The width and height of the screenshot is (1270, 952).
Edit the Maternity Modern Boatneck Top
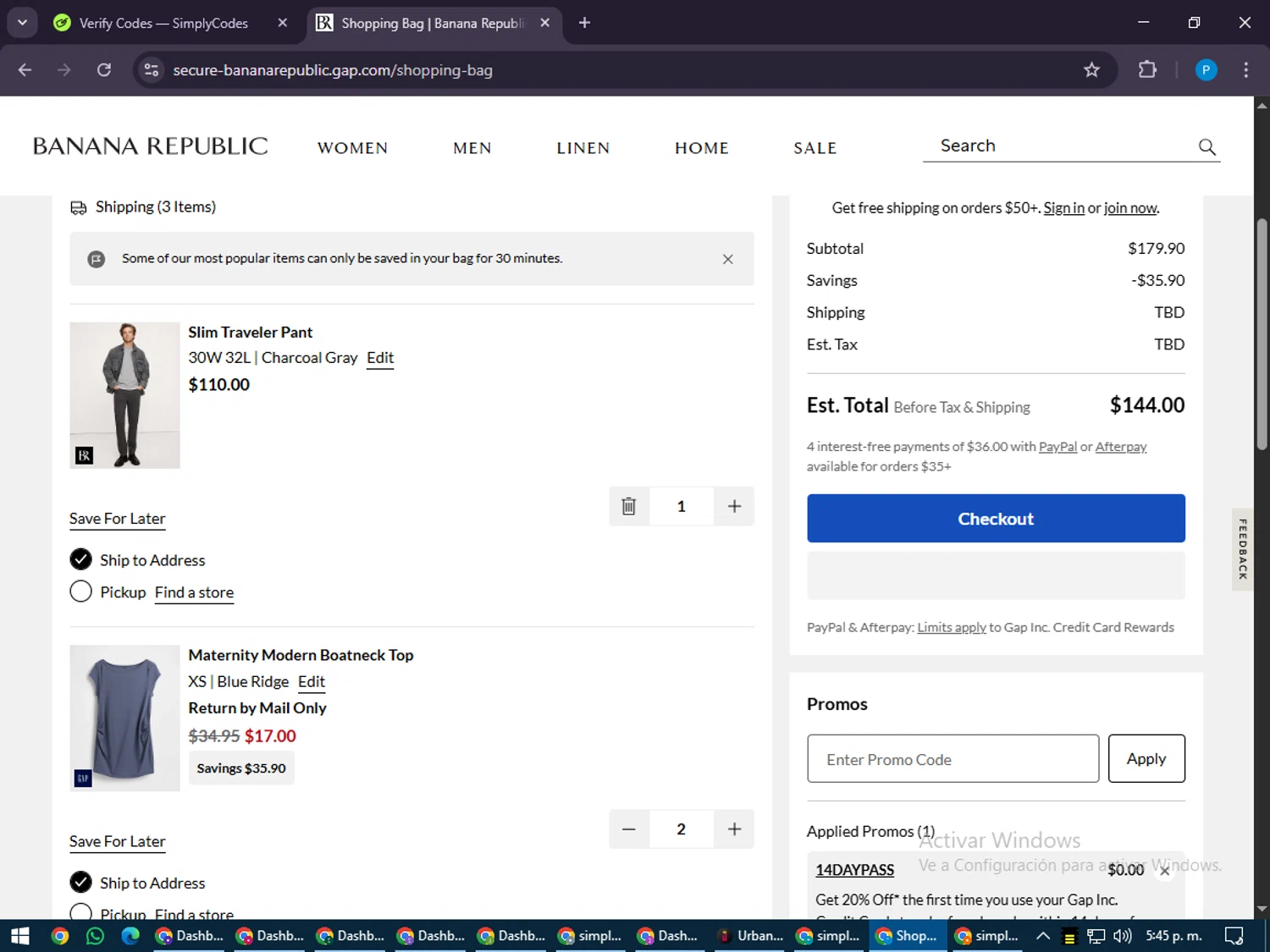(312, 682)
